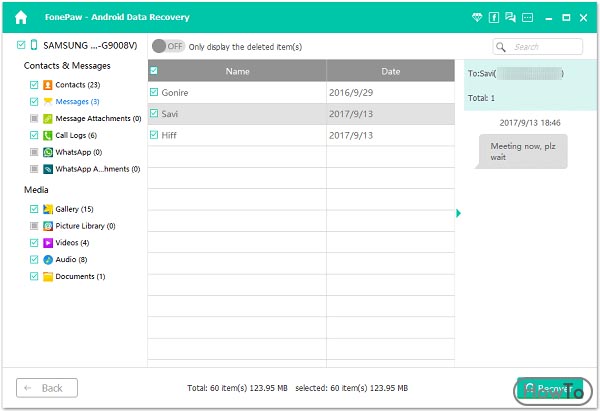Open the feedback chat bubbles icon
The height and width of the screenshot is (411, 600).
tap(510, 17)
